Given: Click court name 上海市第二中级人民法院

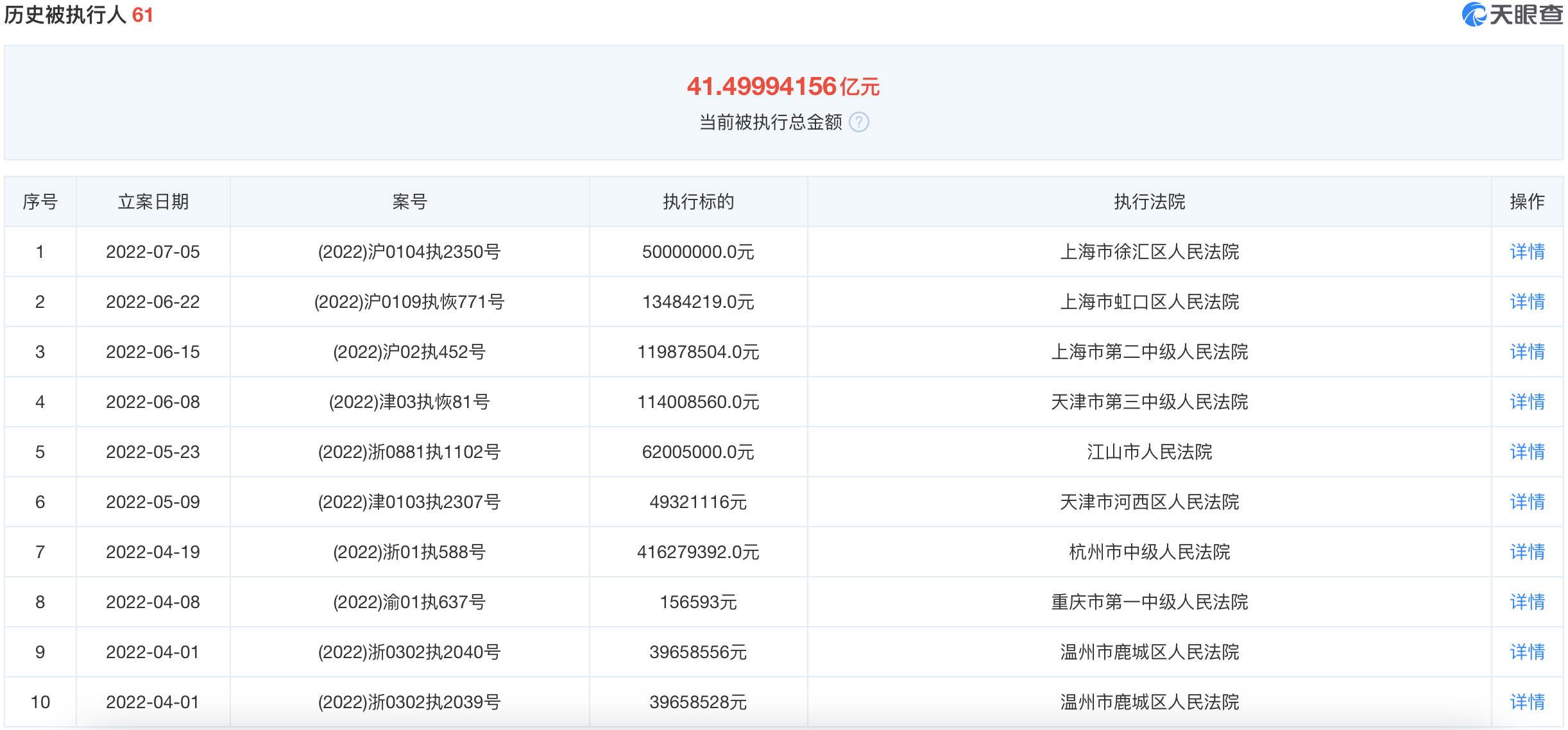Looking at the screenshot, I should (1149, 352).
